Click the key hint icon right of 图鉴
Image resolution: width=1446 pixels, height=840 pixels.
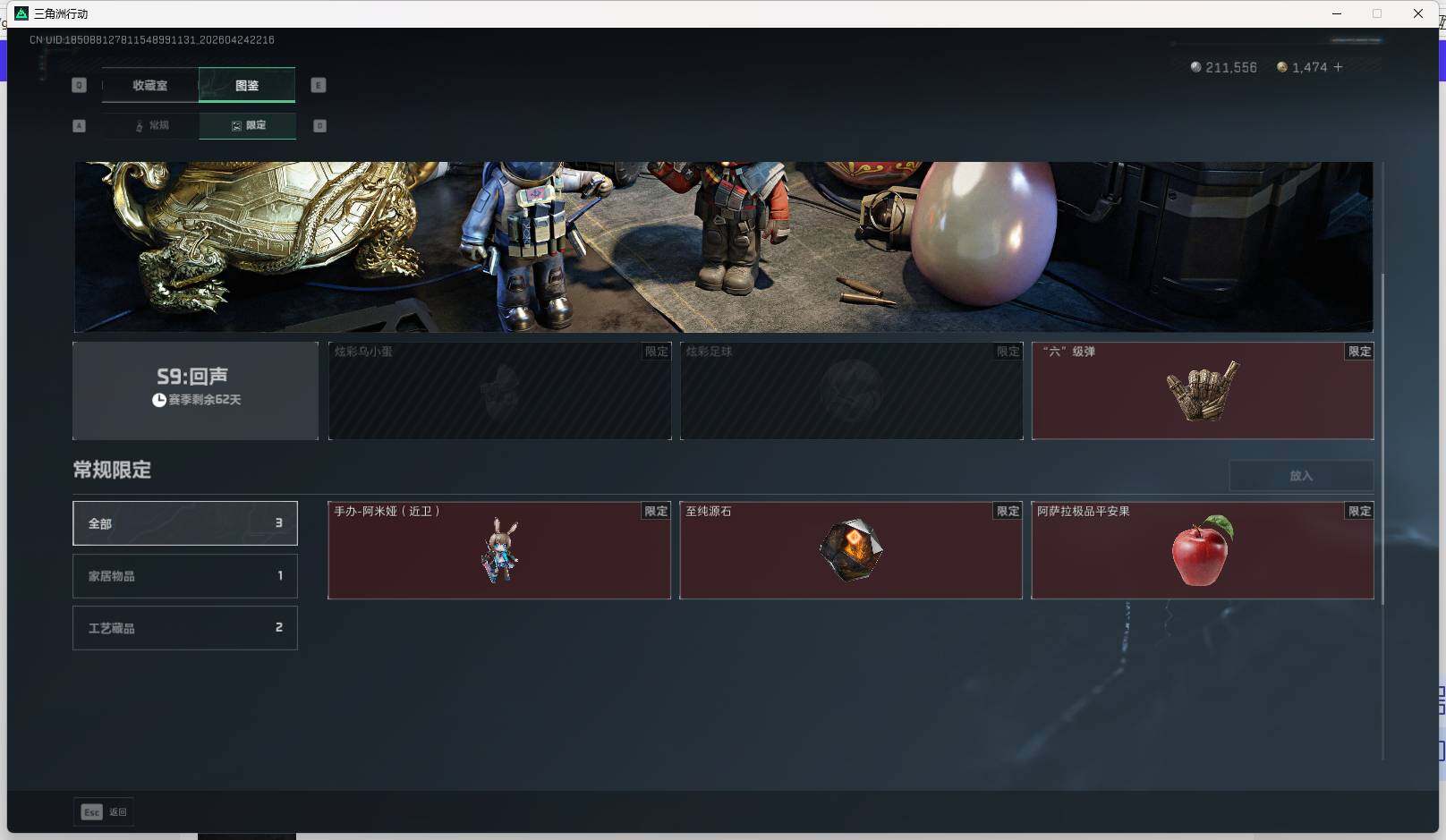point(319,85)
